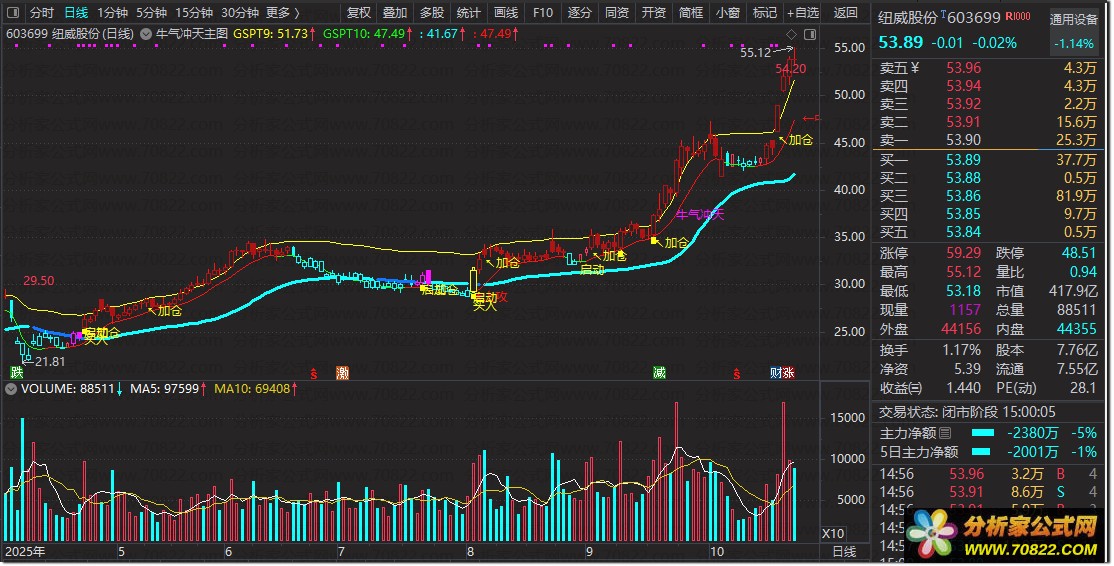Click the red R1000 margin tag
Image resolution: width=1114 pixels, height=566 pixels.
coord(1018,16)
